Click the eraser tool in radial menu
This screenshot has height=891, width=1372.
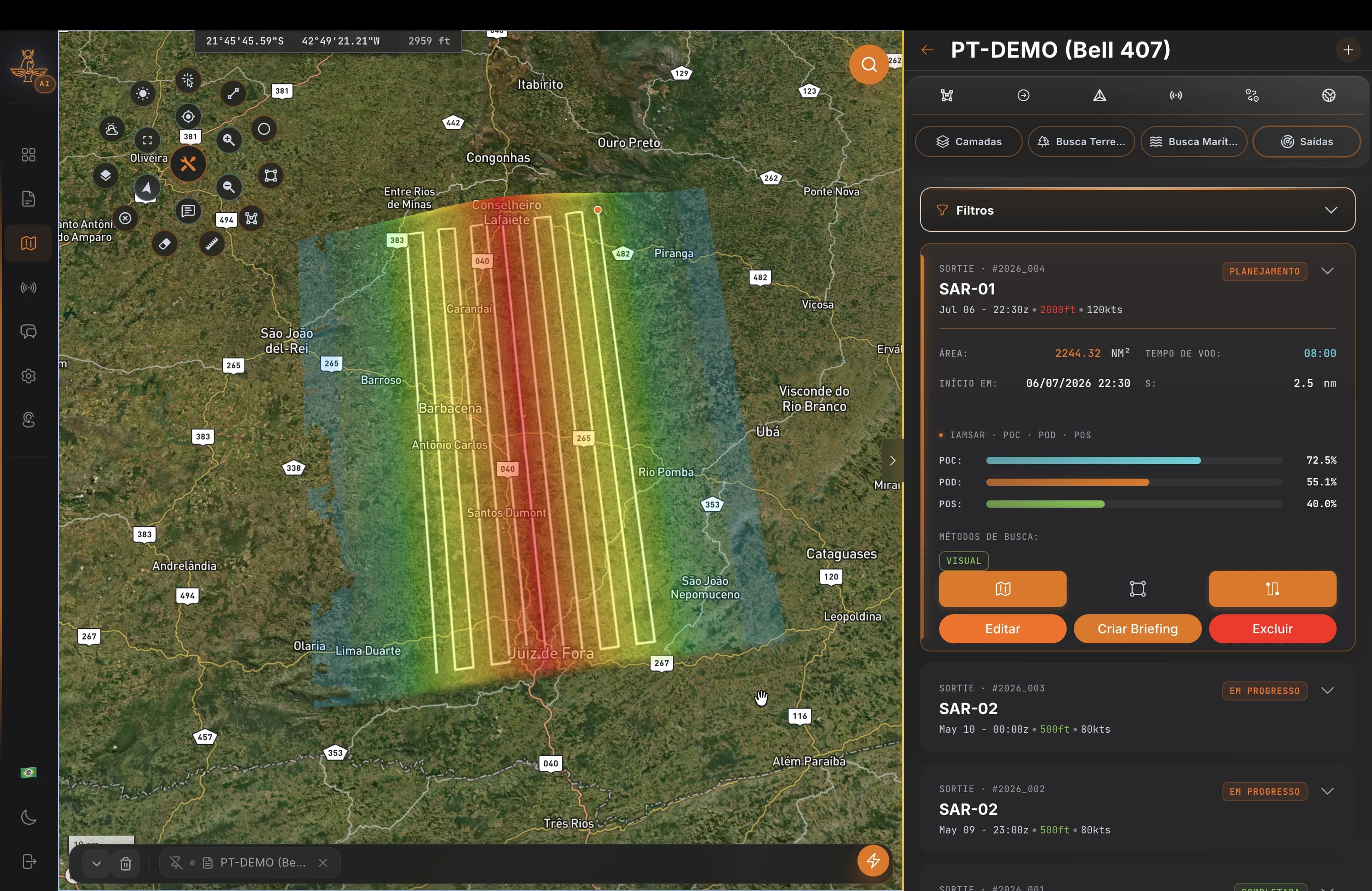point(164,244)
